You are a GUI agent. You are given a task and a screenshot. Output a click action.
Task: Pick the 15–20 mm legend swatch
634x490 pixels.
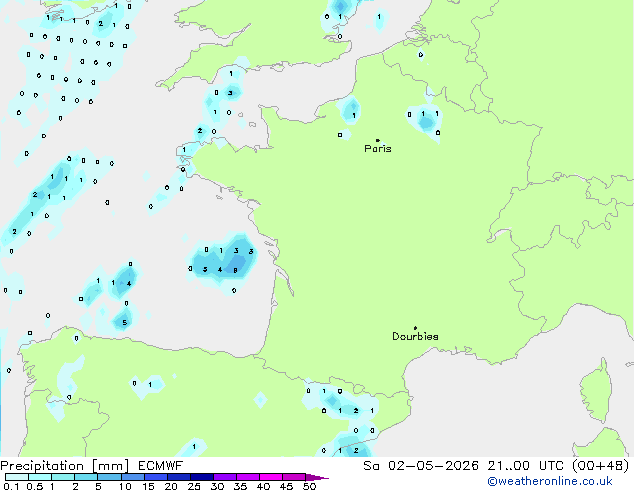(155, 477)
